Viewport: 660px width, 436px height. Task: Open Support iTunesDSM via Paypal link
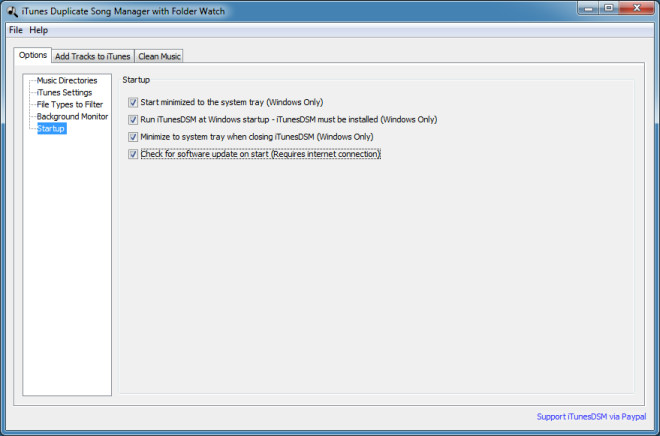[x=591, y=417]
